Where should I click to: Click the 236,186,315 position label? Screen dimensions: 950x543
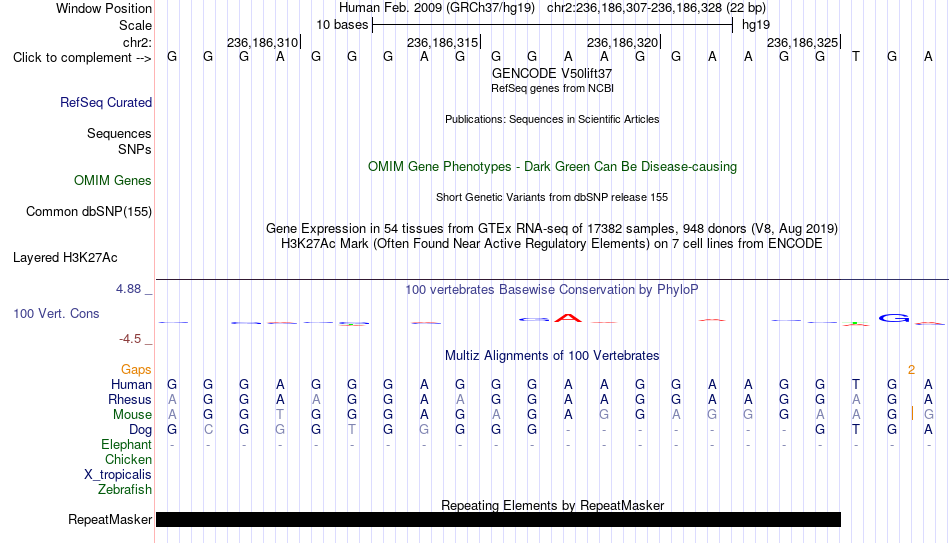coord(442,42)
